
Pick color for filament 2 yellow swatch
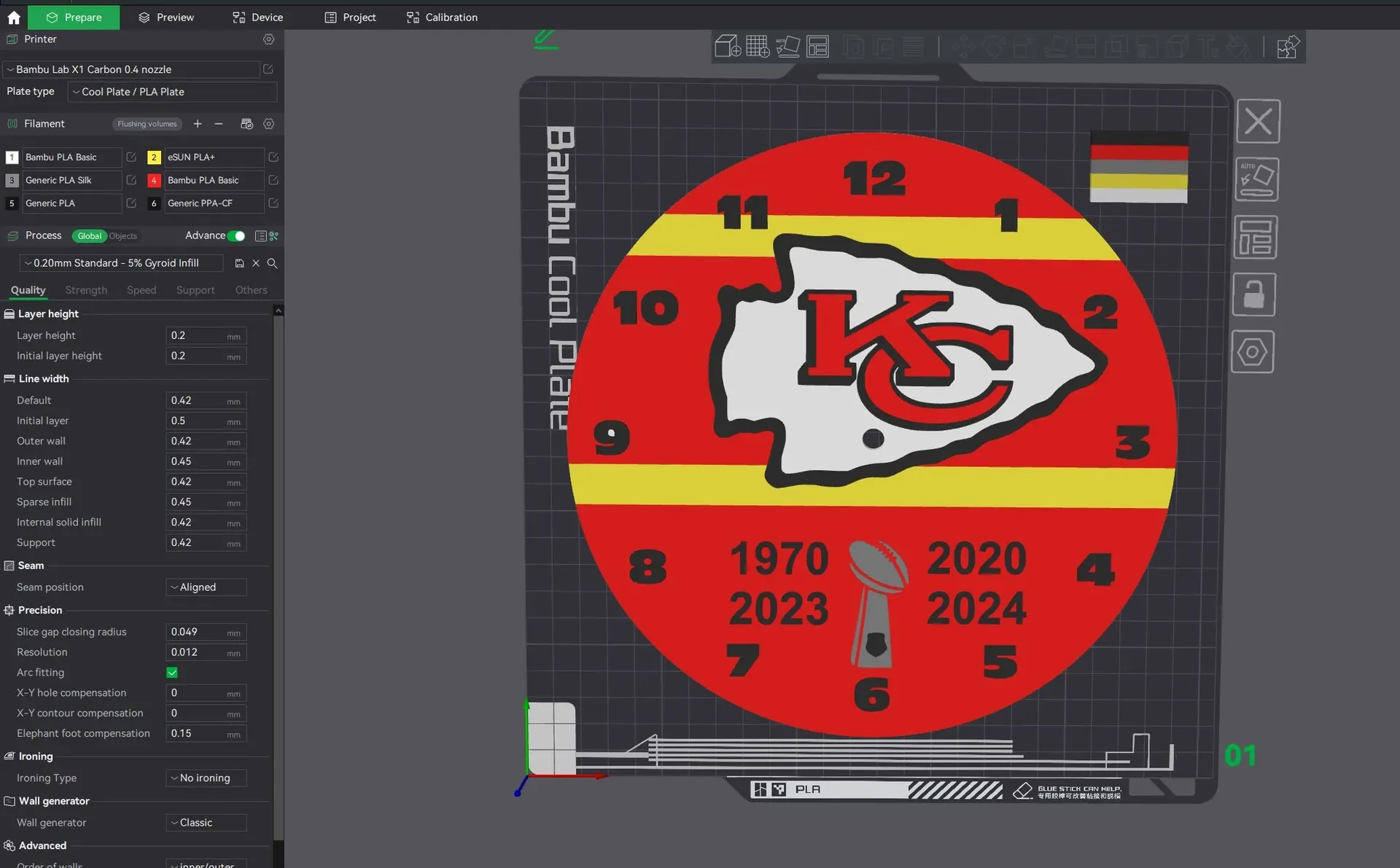pyautogui.click(x=154, y=157)
